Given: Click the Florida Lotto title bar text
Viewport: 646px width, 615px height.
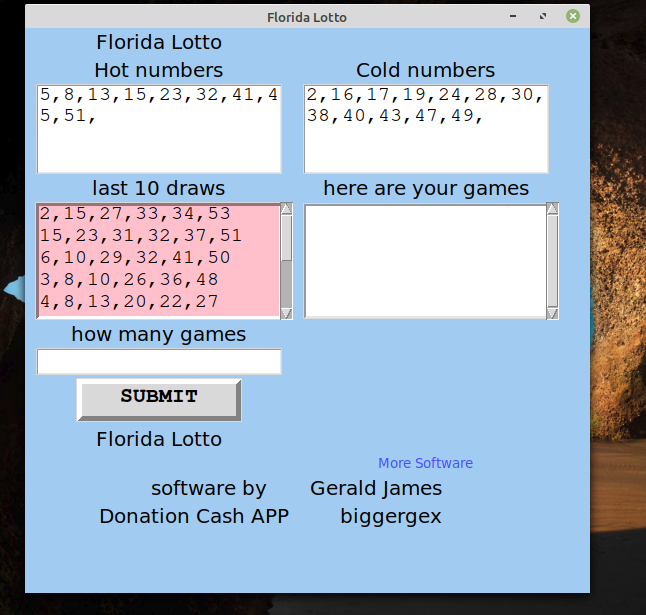Looking at the screenshot, I should 307,17.
